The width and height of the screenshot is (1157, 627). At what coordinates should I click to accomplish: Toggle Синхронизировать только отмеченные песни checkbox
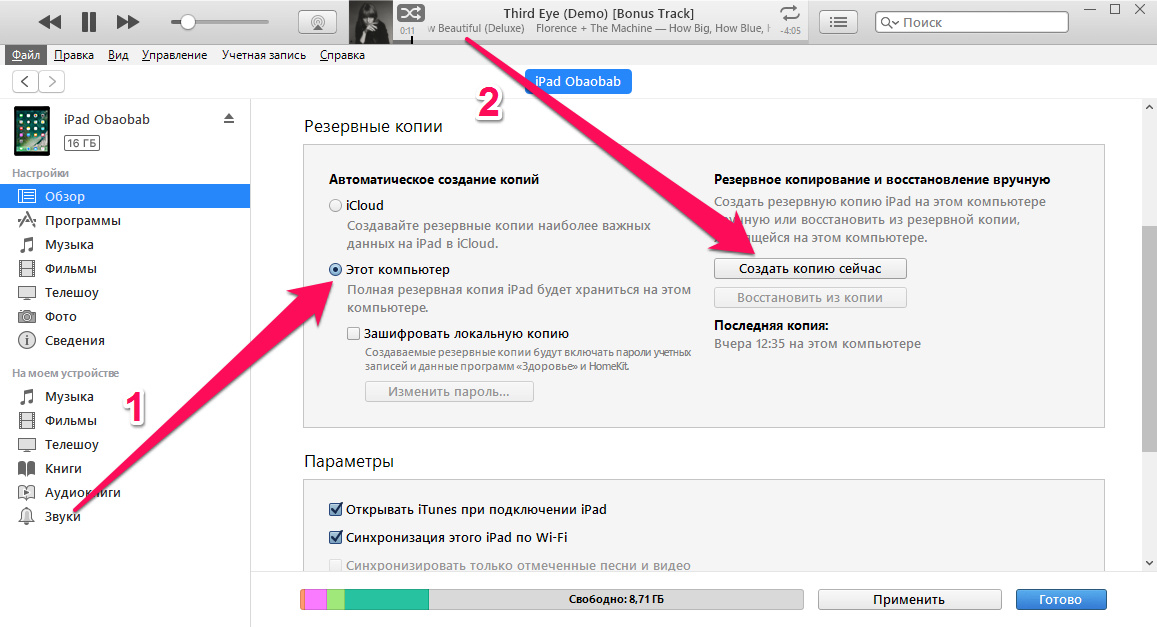click(x=335, y=566)
